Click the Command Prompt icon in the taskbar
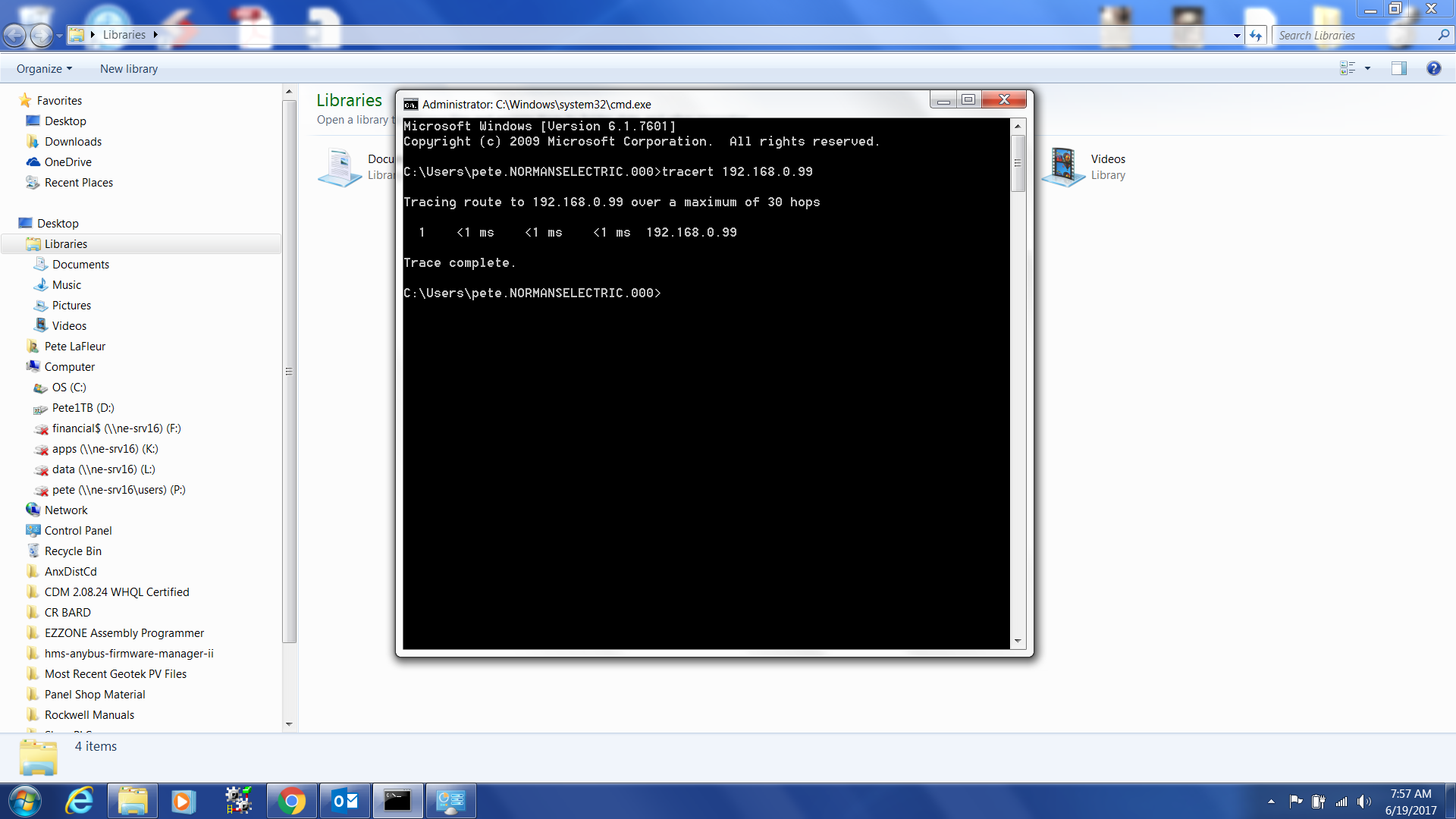This screenshot has width=1456, height=819. [398, 800]
